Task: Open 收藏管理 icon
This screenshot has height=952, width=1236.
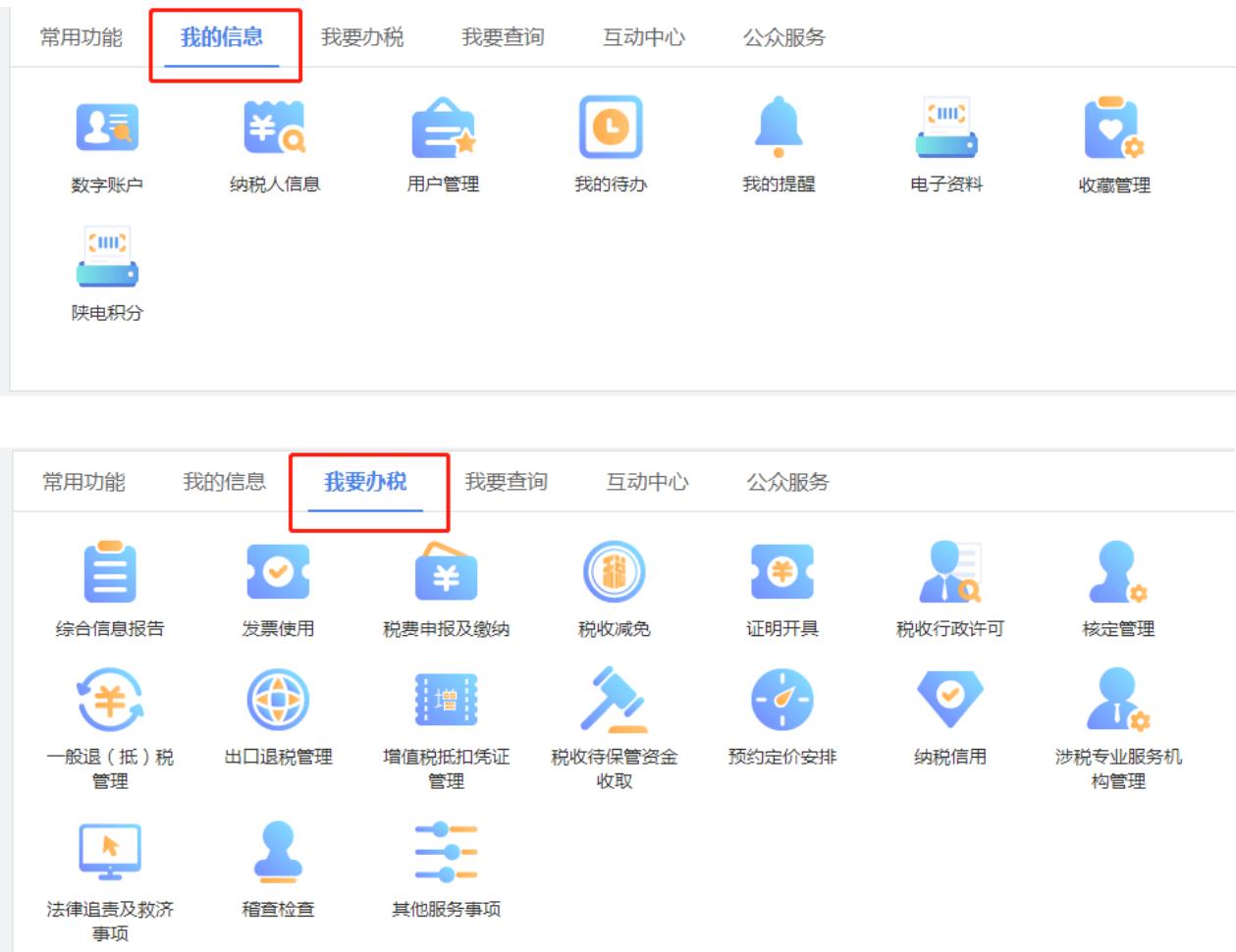Action: [x=1114, y=129]
